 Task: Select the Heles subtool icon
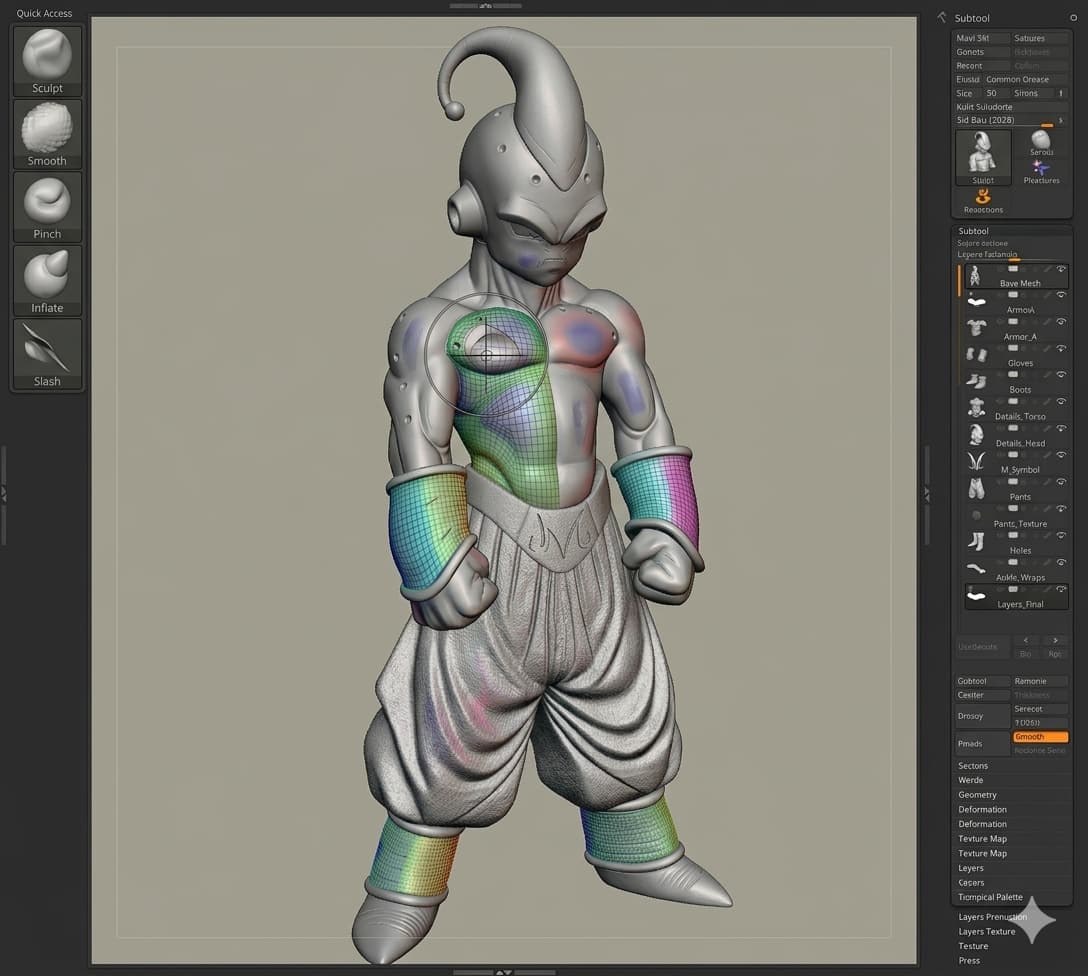pos(976,542)
